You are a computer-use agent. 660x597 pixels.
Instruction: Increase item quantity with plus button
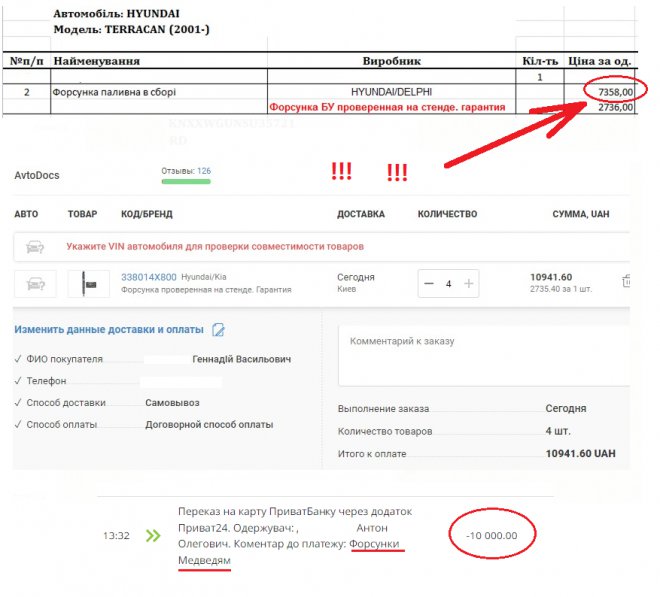pyautogui.click(x=468, y=284)
